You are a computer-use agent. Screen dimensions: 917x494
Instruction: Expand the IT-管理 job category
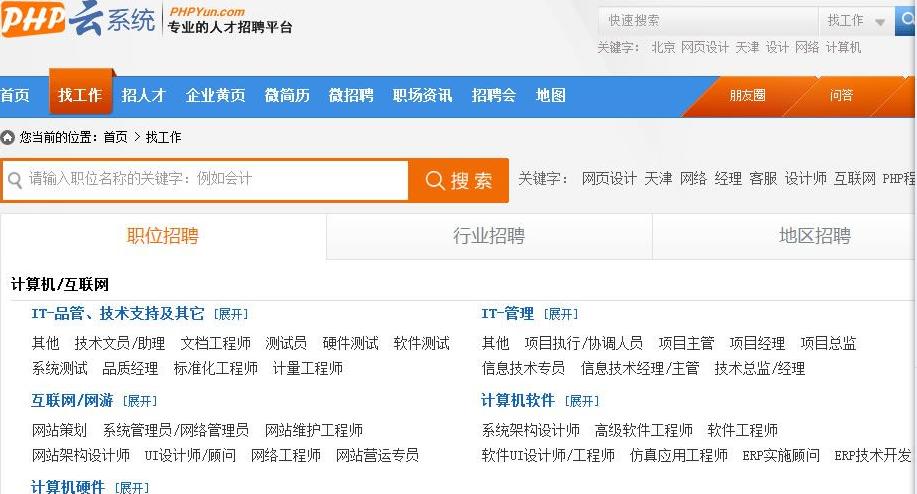pos(561,314)
